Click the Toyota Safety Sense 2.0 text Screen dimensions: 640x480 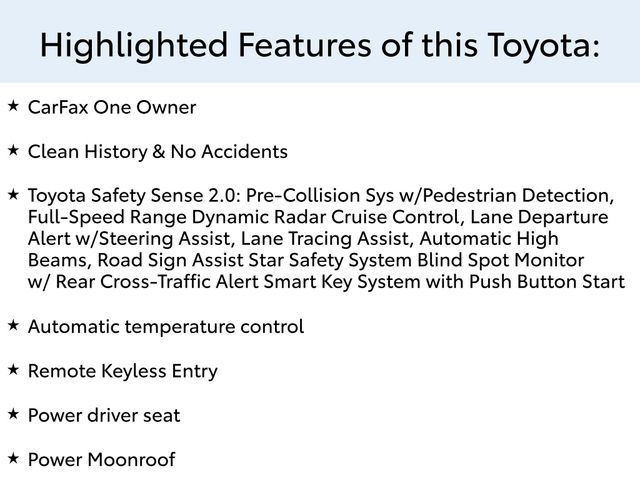131,194
